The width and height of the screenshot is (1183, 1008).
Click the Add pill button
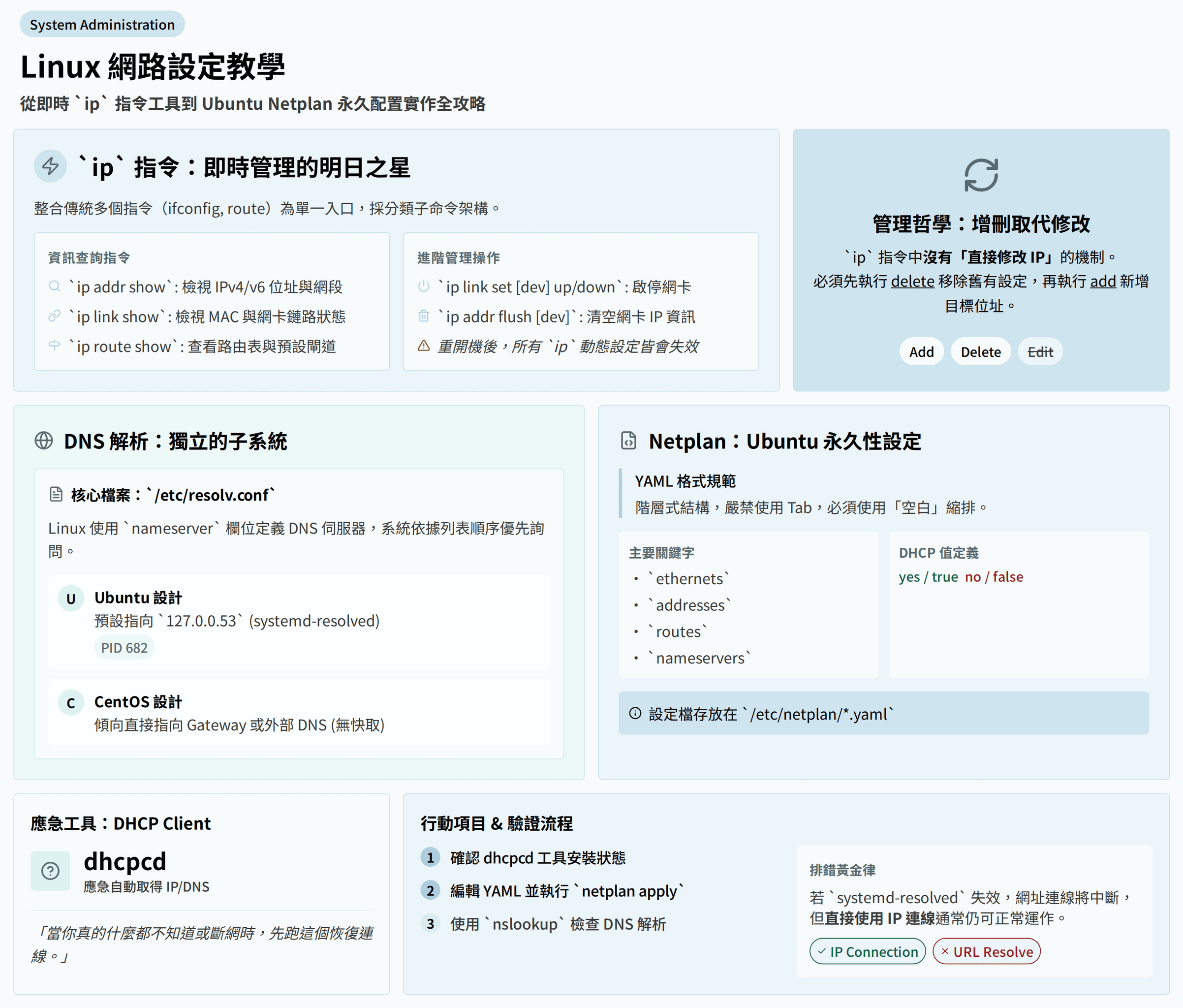pos(921,352)
